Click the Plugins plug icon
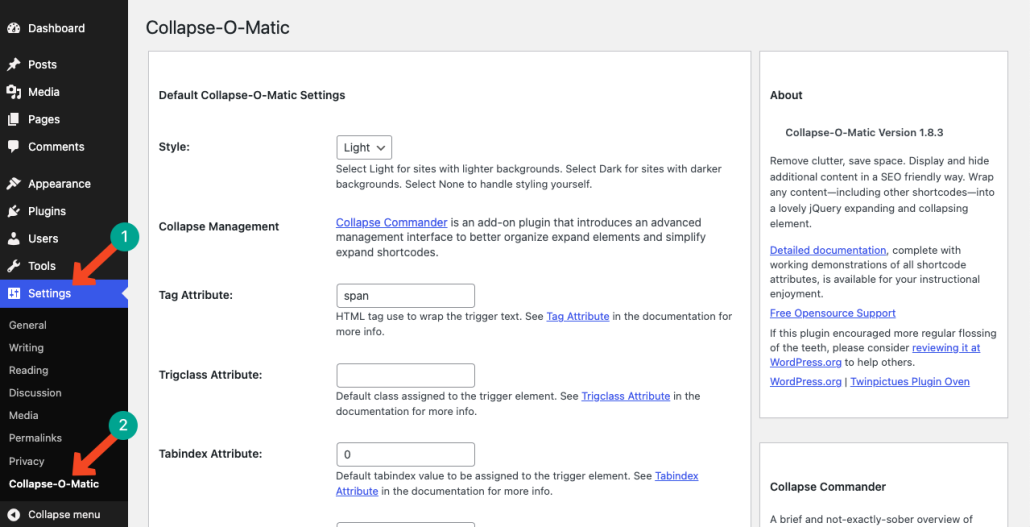 [14, 211]
